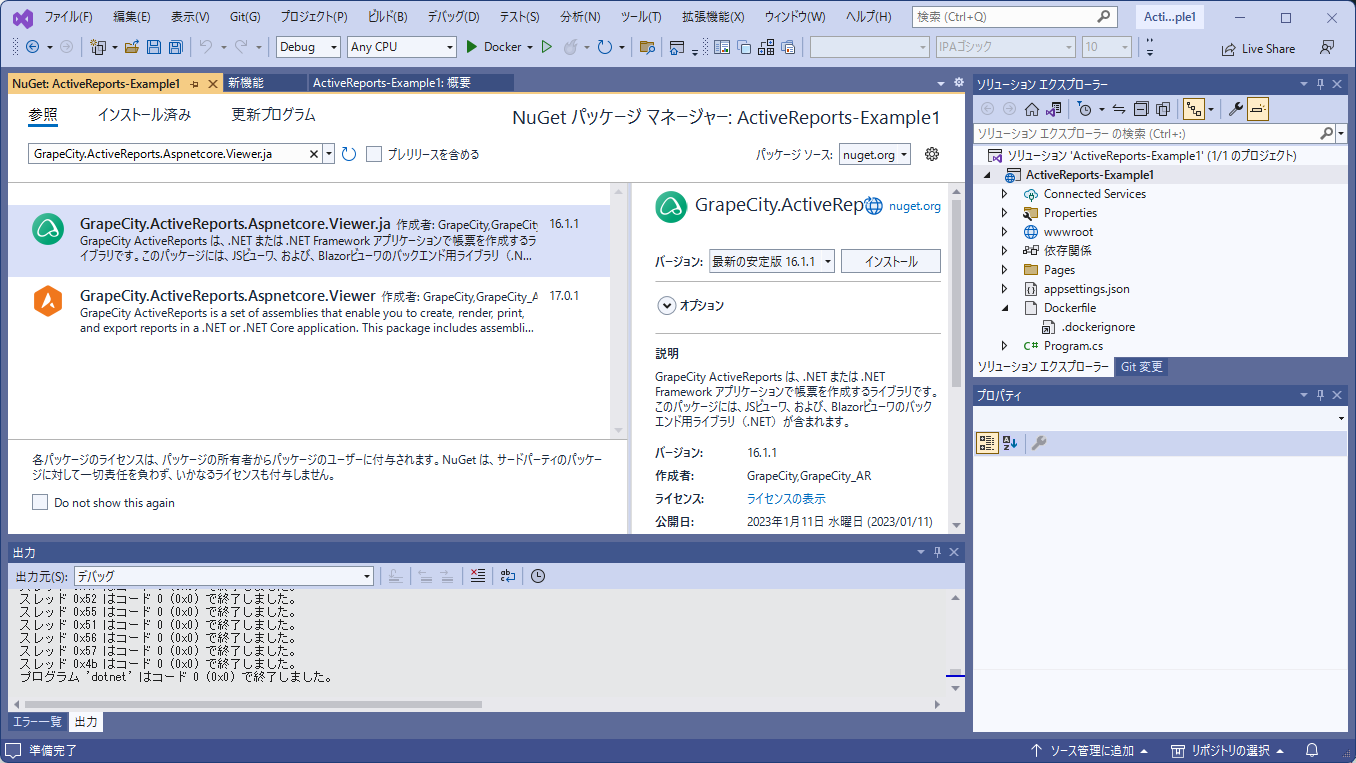Switch Properties panel to categorized view

pos(987,443)
